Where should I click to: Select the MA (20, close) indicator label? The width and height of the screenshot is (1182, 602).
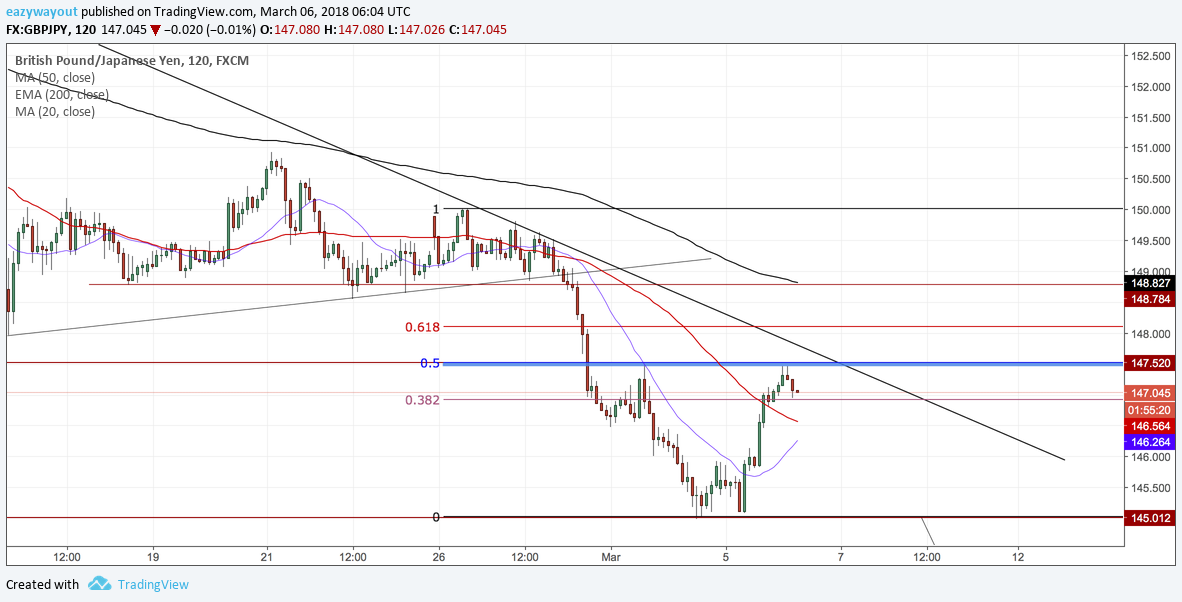pos(54,112)
